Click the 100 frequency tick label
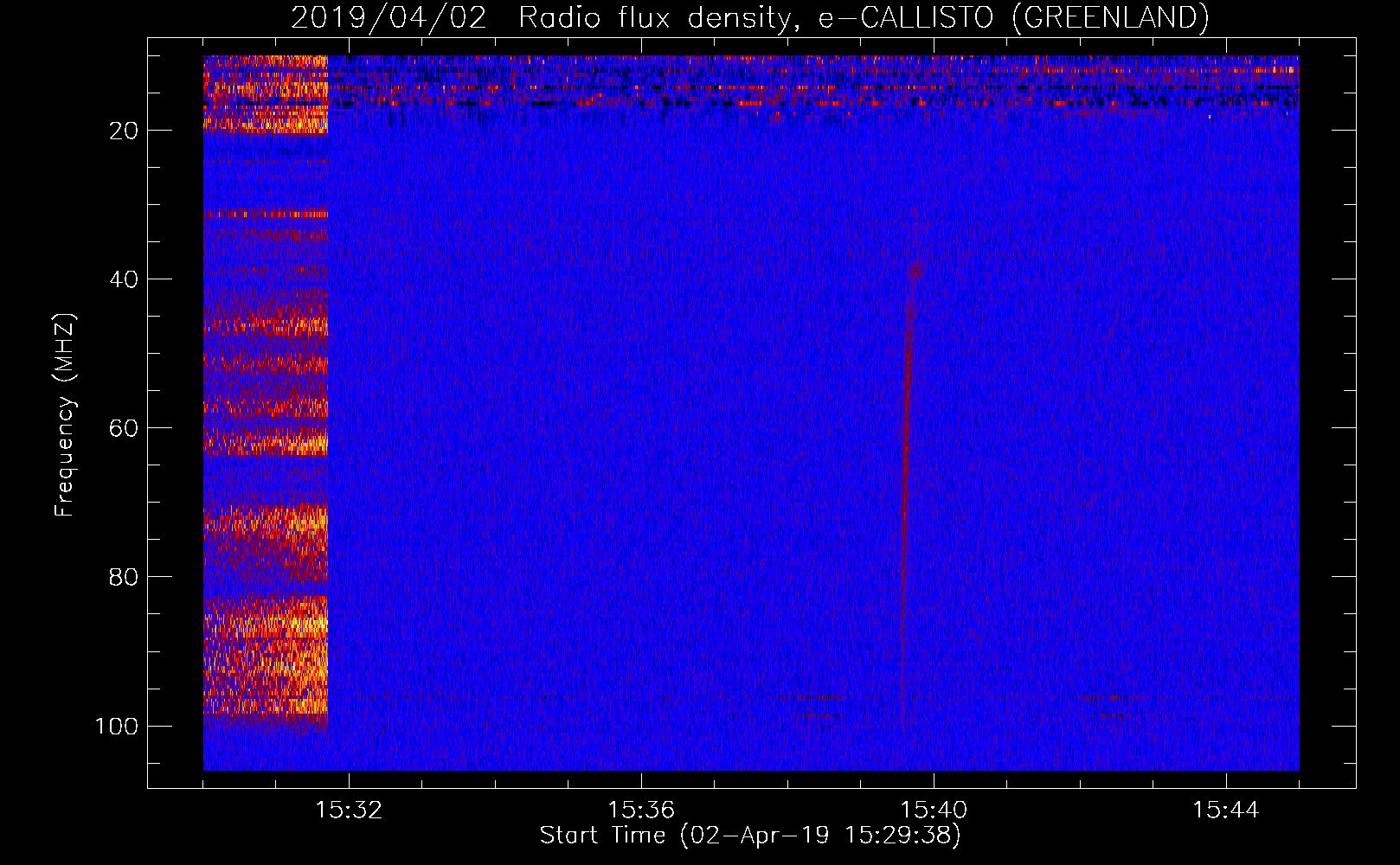1400x865 pixels. (117, 726)
